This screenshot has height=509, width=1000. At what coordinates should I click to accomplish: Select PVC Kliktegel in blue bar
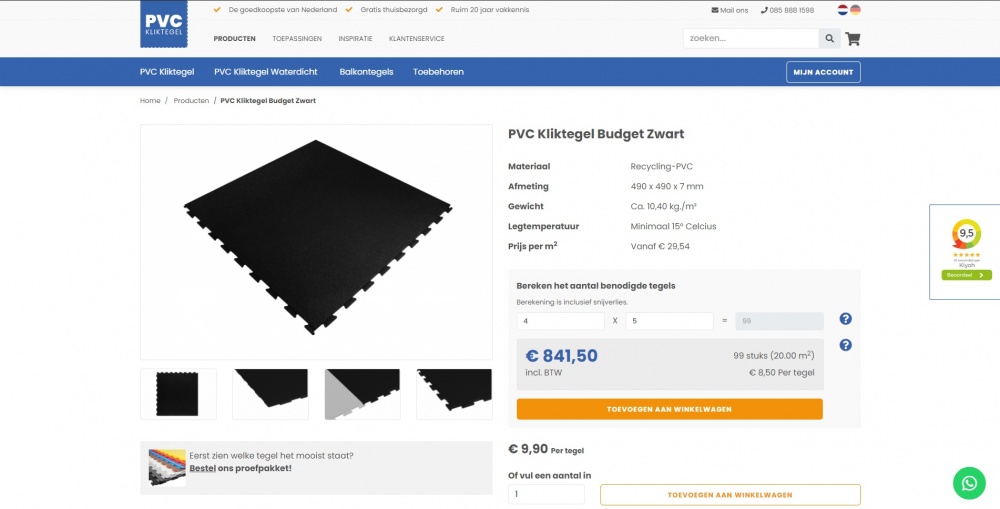(167, 72)
